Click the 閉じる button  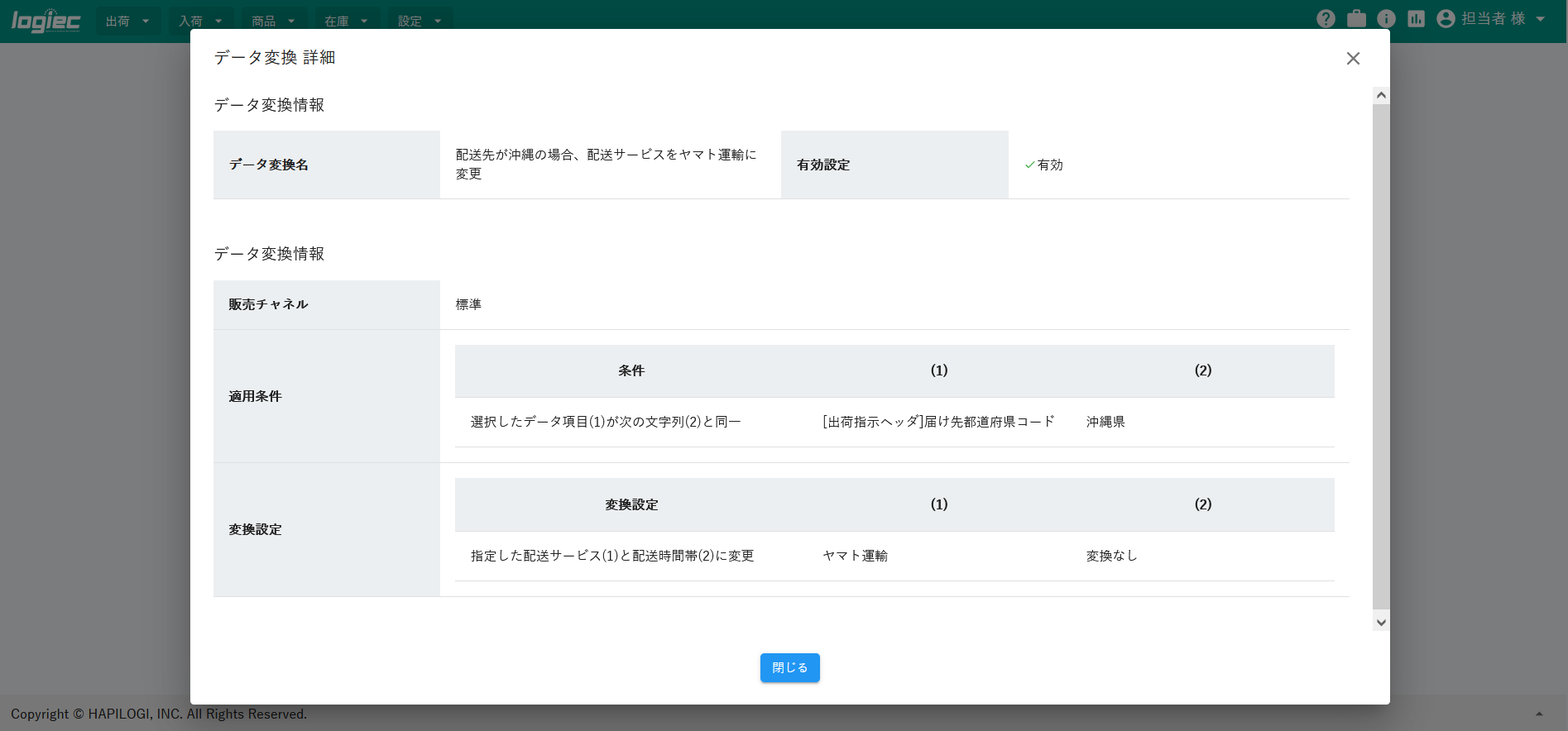pyautogui.click(x=789, y=668)
